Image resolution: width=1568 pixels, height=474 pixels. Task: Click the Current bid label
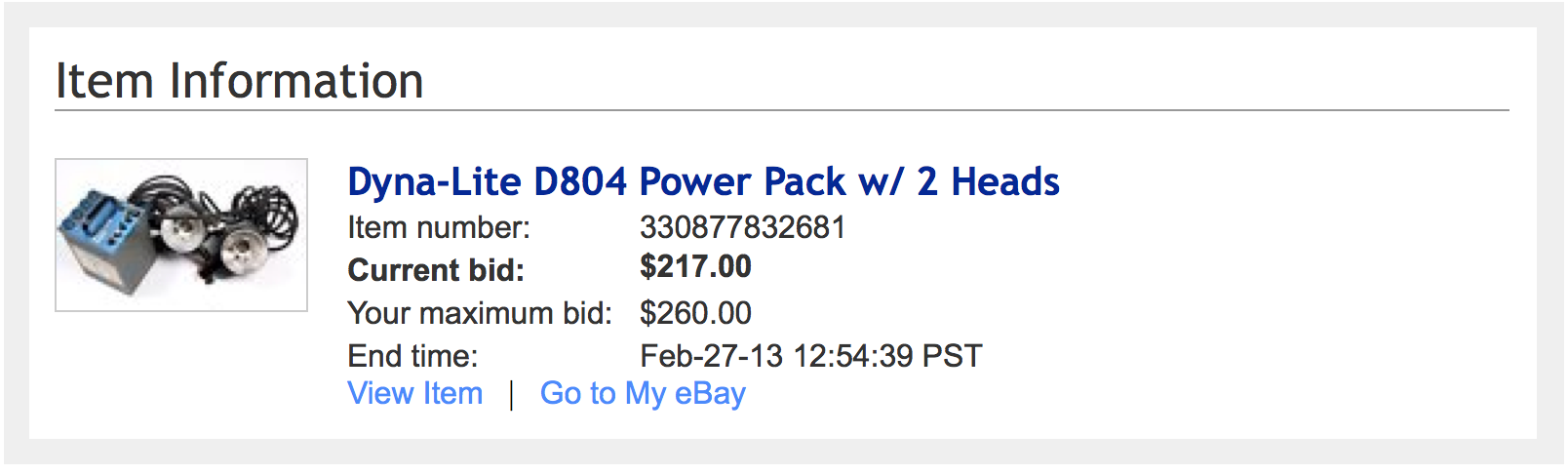(x=436, y=270)
